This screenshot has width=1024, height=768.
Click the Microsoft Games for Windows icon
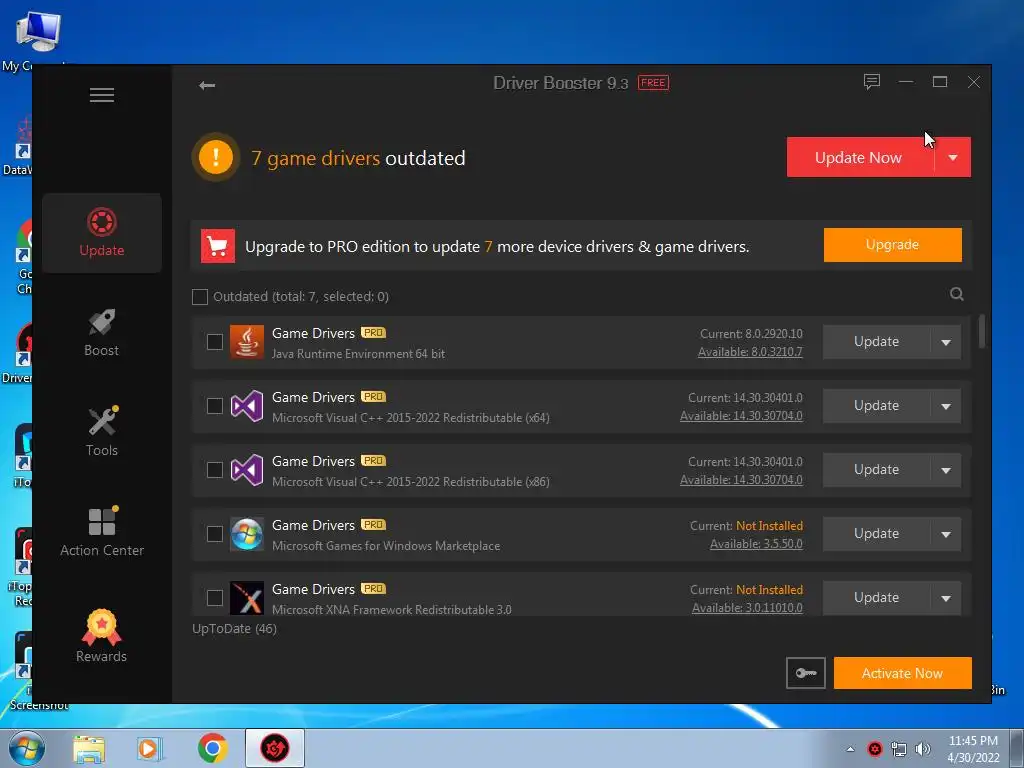tap(247, 534)
